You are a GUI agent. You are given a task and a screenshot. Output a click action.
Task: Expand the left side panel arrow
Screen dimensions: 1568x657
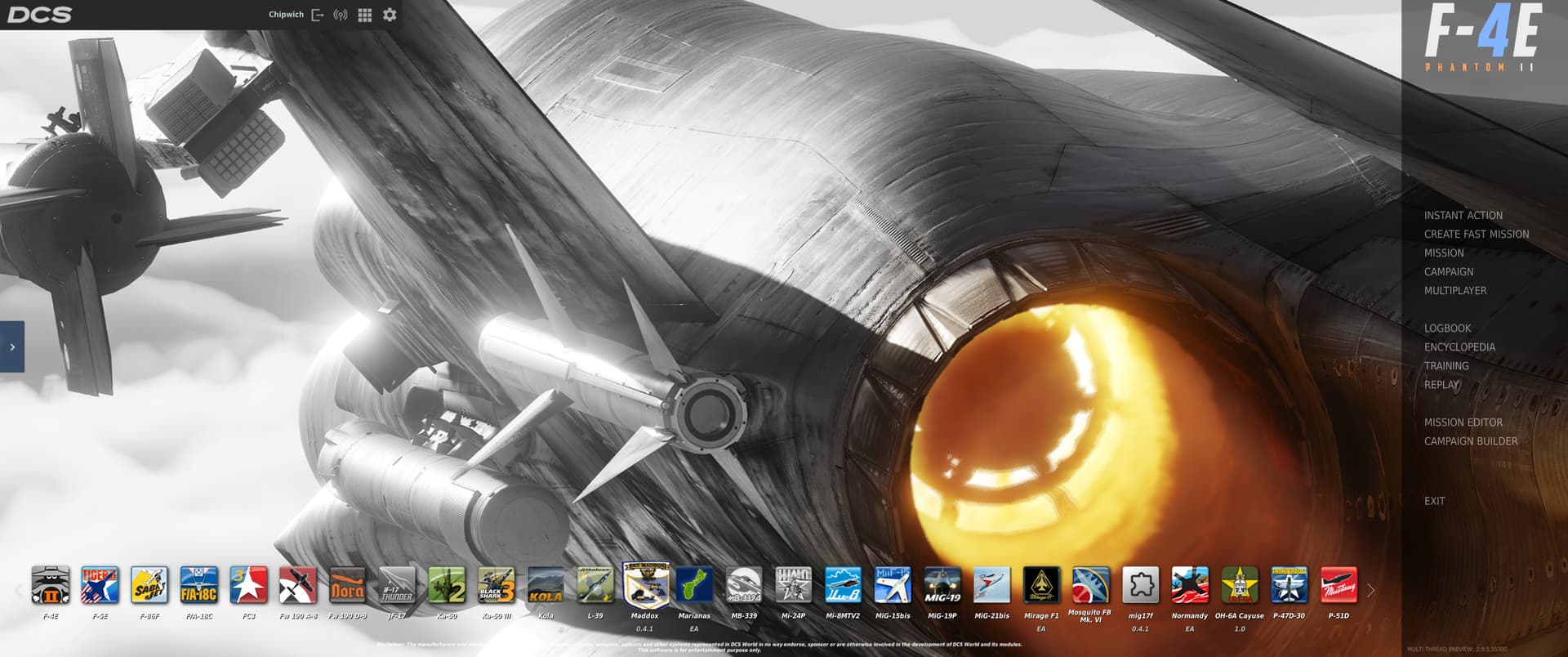click(x=12, y=346)
